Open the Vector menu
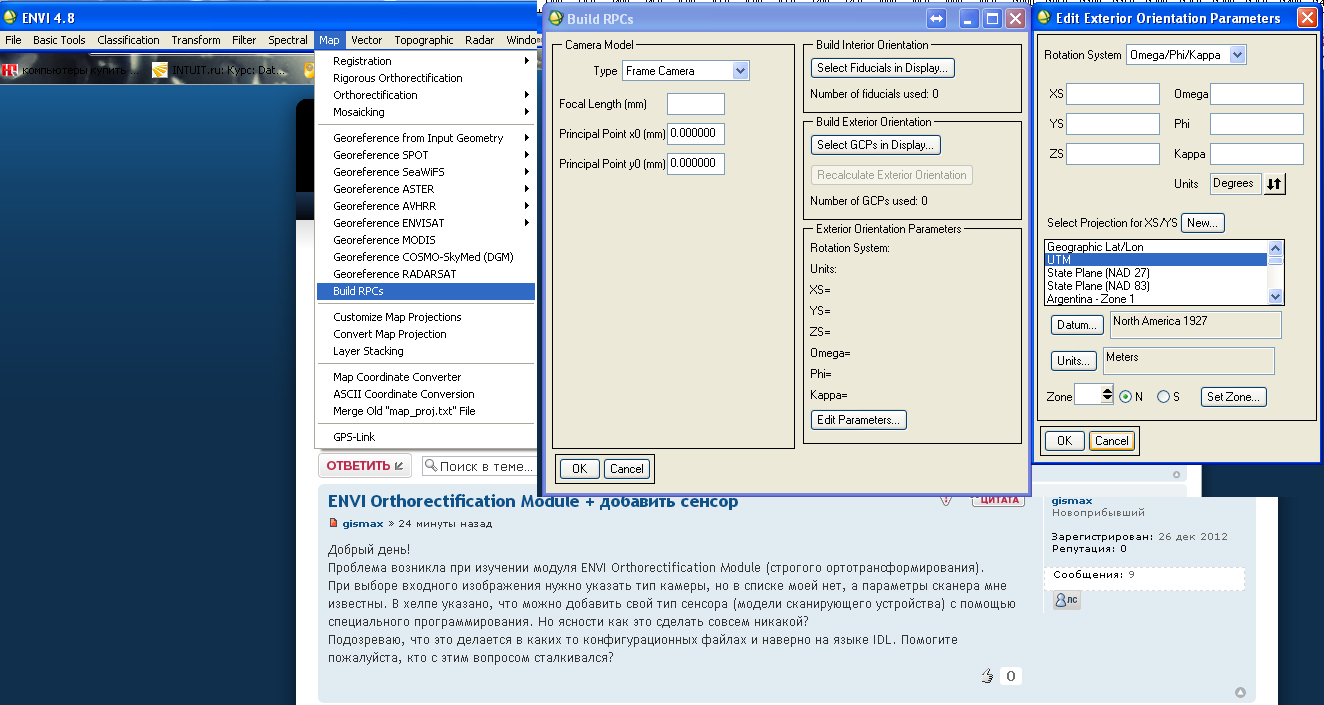 click(366, 40)
